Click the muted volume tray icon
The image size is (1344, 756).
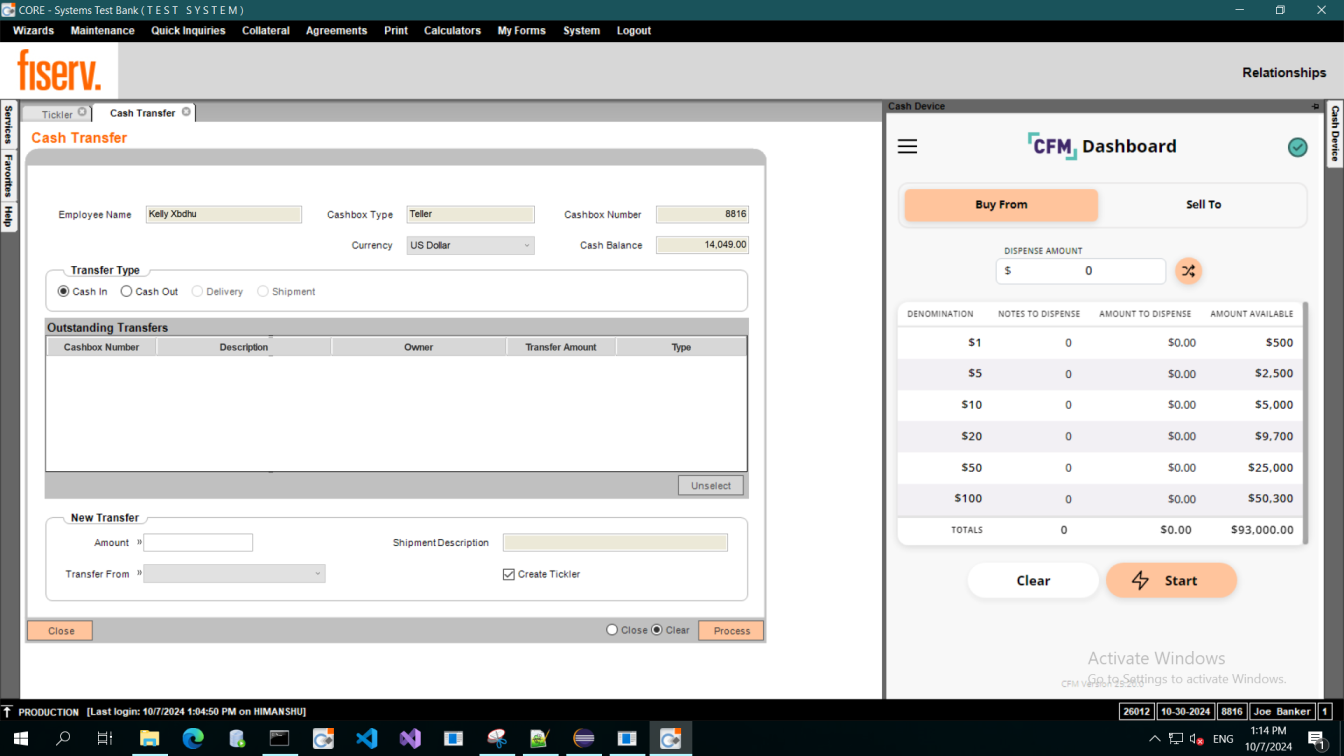click(1196, 739)
